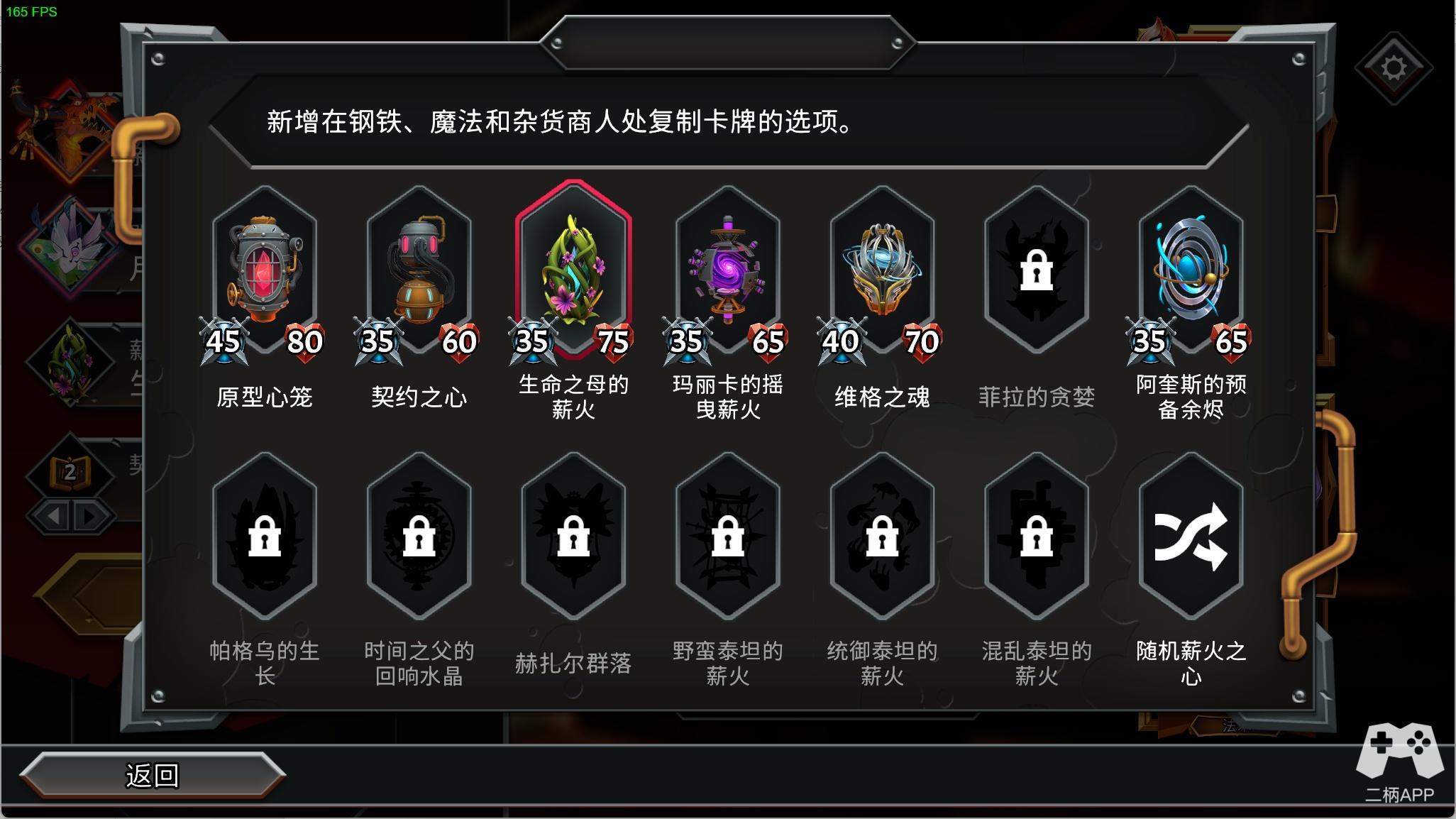Click the locked 混乱泰坦的薪火 heart
1456x819 pixels.
(1036, 537)
